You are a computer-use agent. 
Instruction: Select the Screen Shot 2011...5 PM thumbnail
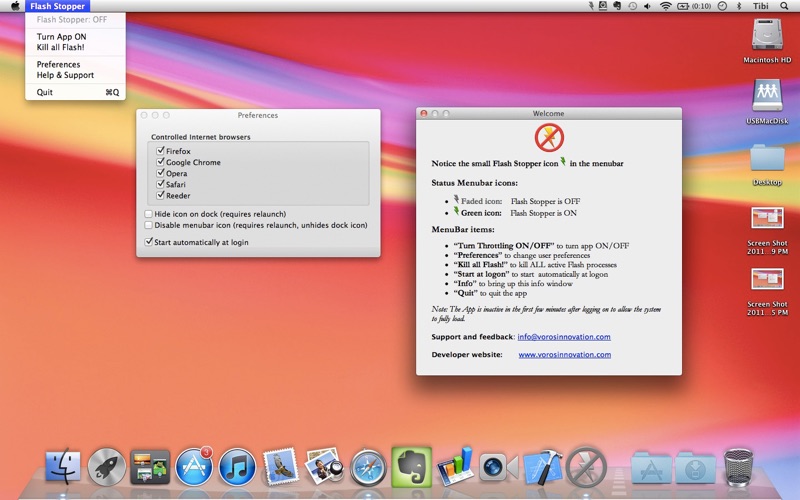[x=767, y=279]
